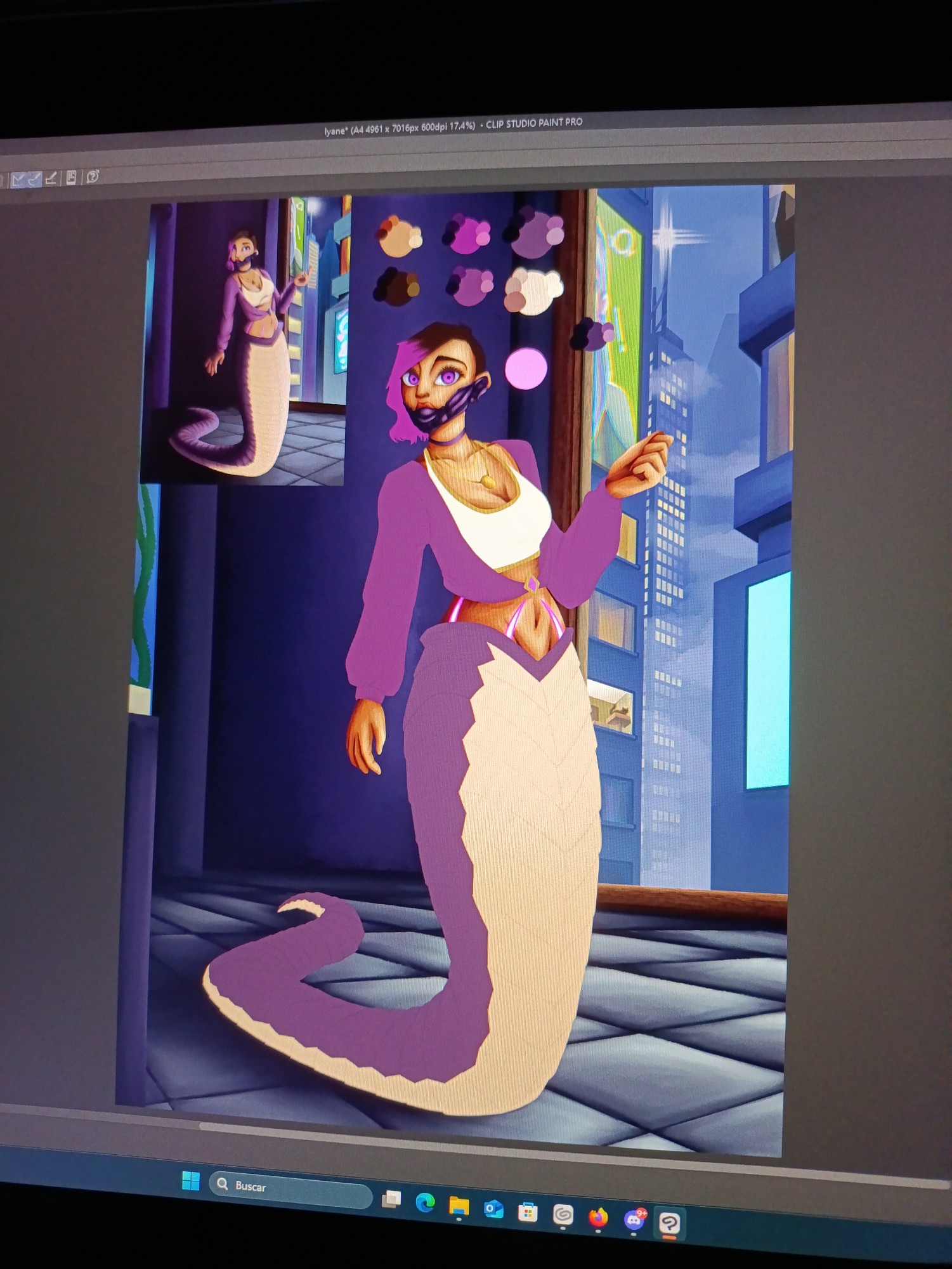The height and width of the screenshot is (1269, 952).
Task: Open Task View from the taskbar
Action: pos(391,1199)
